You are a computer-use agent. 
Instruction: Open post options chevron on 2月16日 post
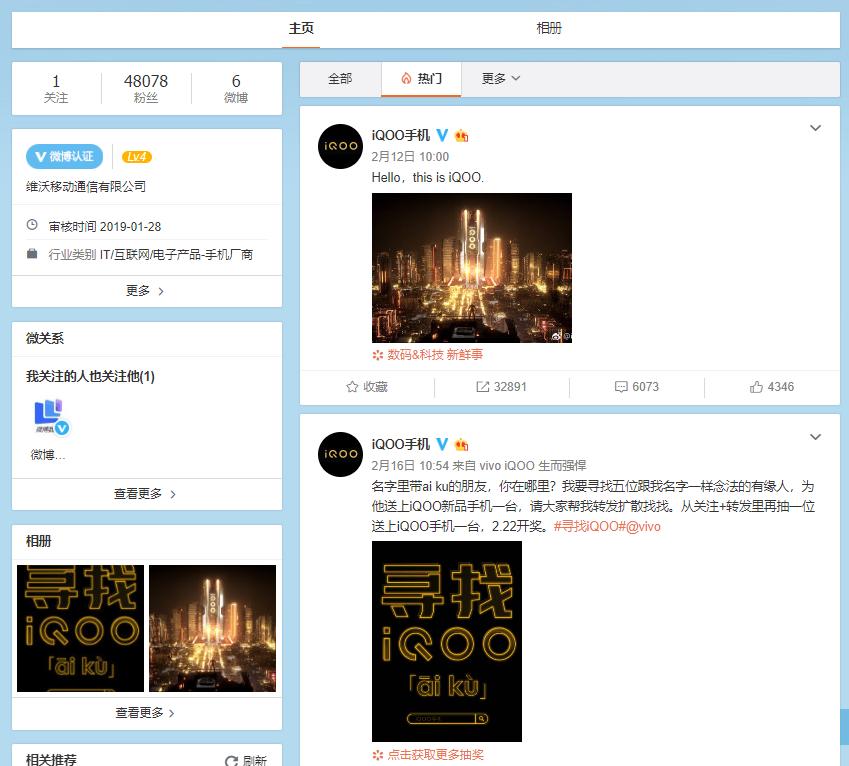(x=815, y=437)
